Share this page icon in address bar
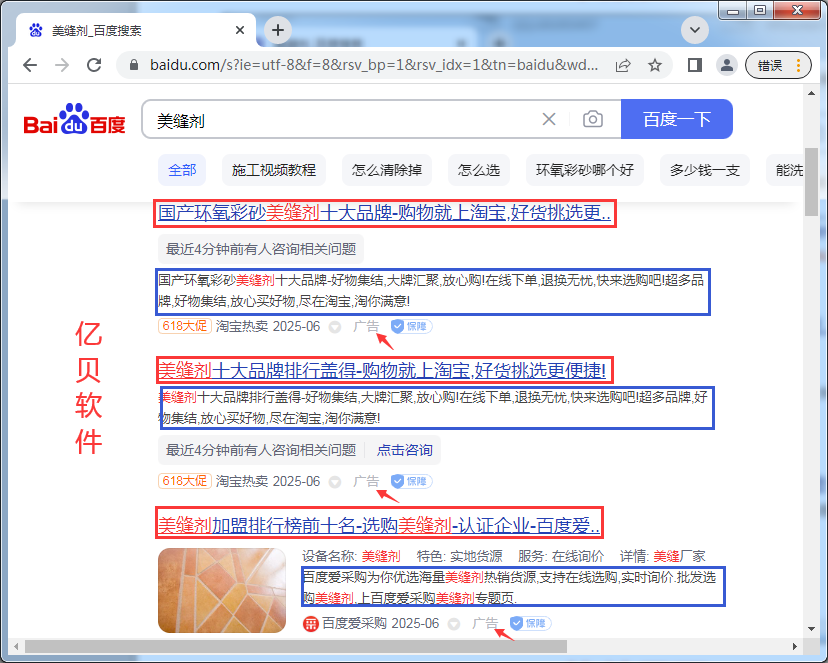The width and height of the screenshot is (828, 663). (x=623, y=65)
